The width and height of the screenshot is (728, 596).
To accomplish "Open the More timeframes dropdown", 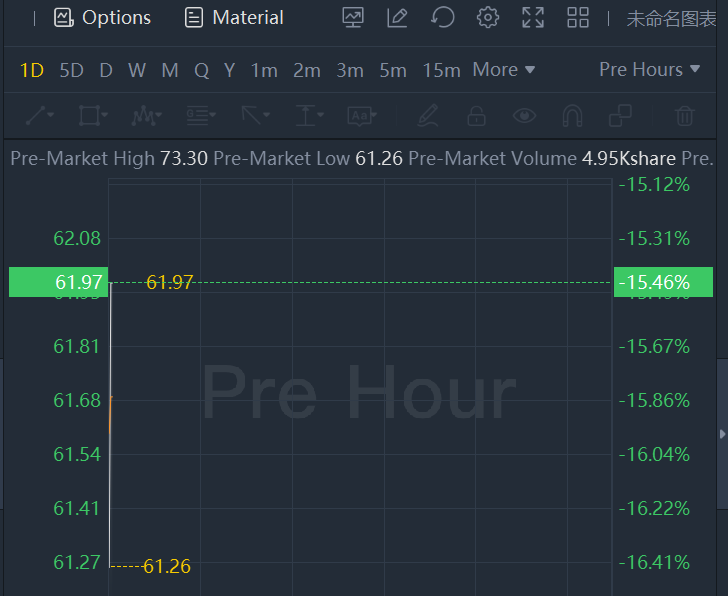I will (x=503, y=70).
